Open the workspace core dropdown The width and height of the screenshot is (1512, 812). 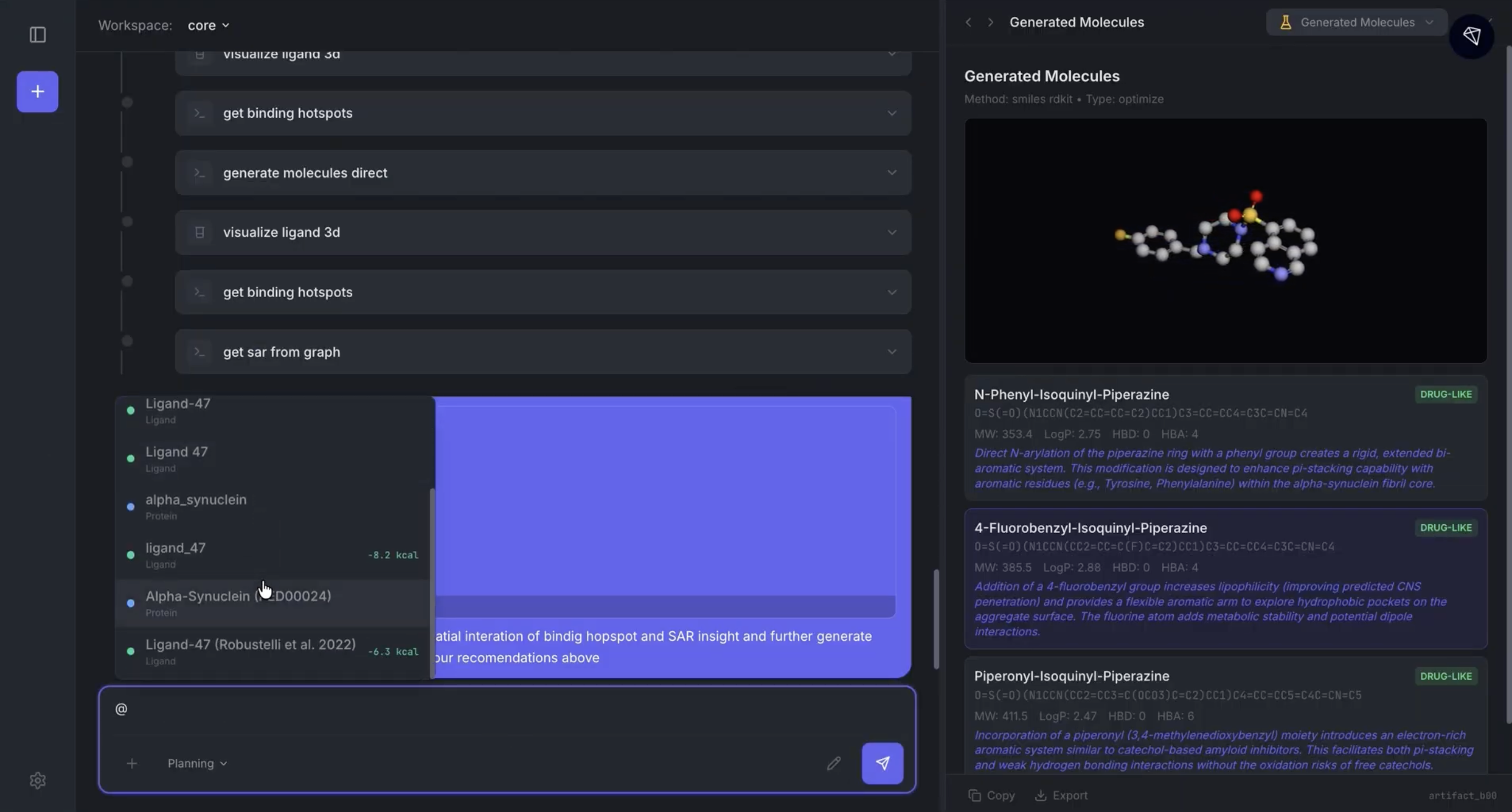coord(208,25)
